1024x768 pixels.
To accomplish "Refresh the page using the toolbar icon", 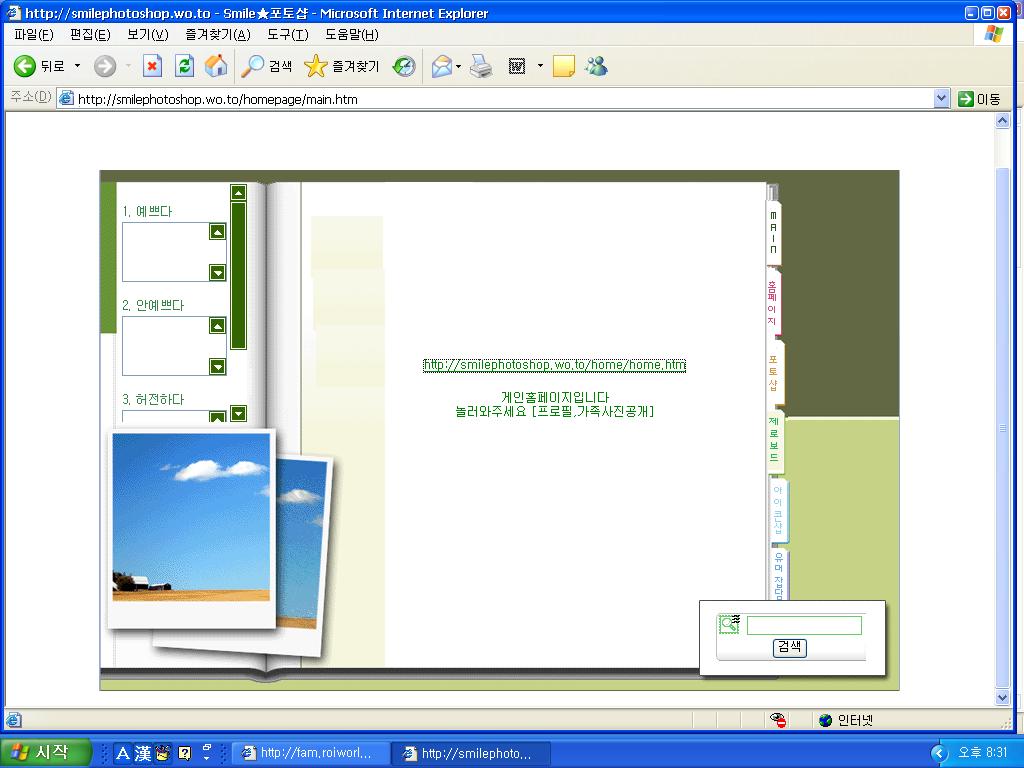I will coord(184,66).
